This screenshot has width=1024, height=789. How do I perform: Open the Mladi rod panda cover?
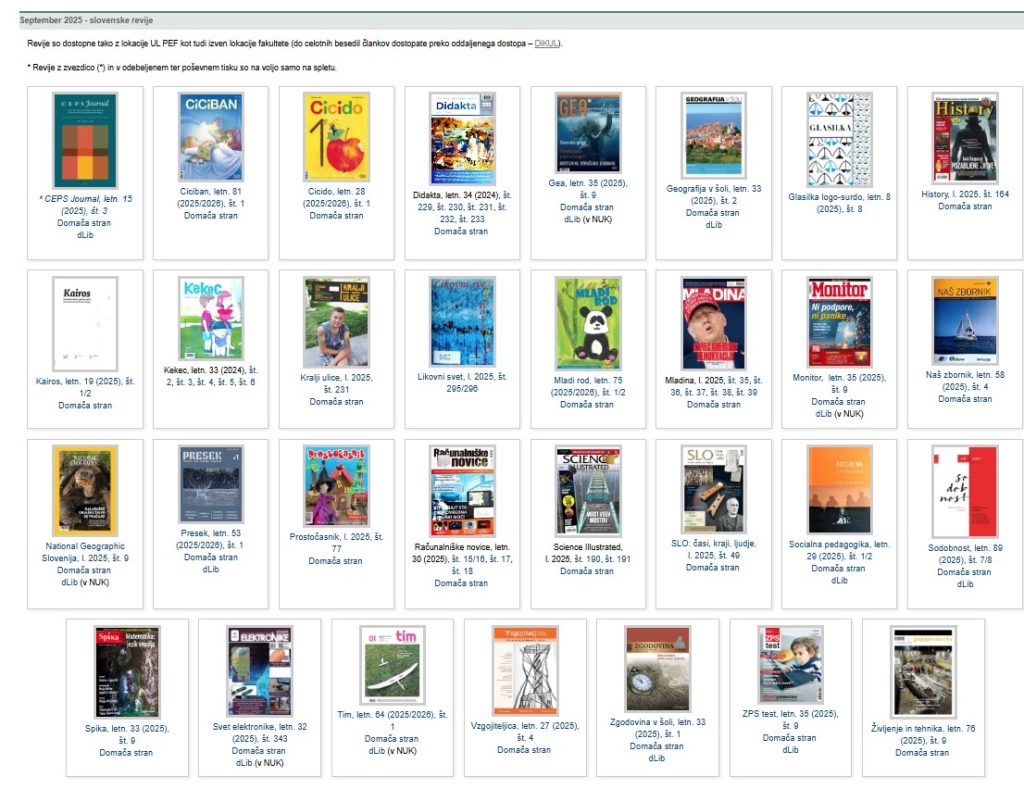(x=588, y=323)
